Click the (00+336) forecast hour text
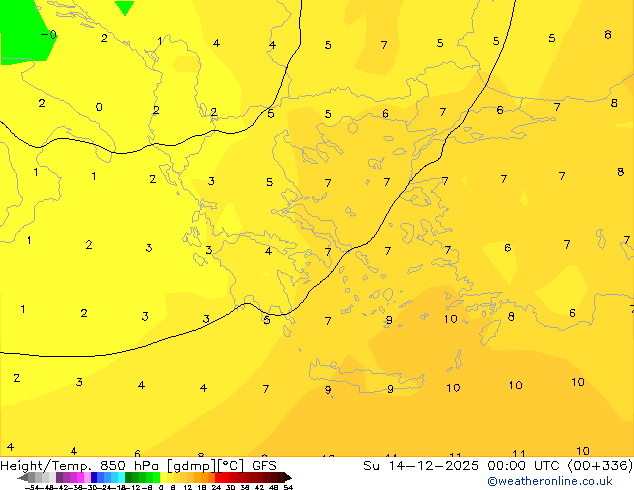The image size is (634, 490). click(x=600, y=466)
